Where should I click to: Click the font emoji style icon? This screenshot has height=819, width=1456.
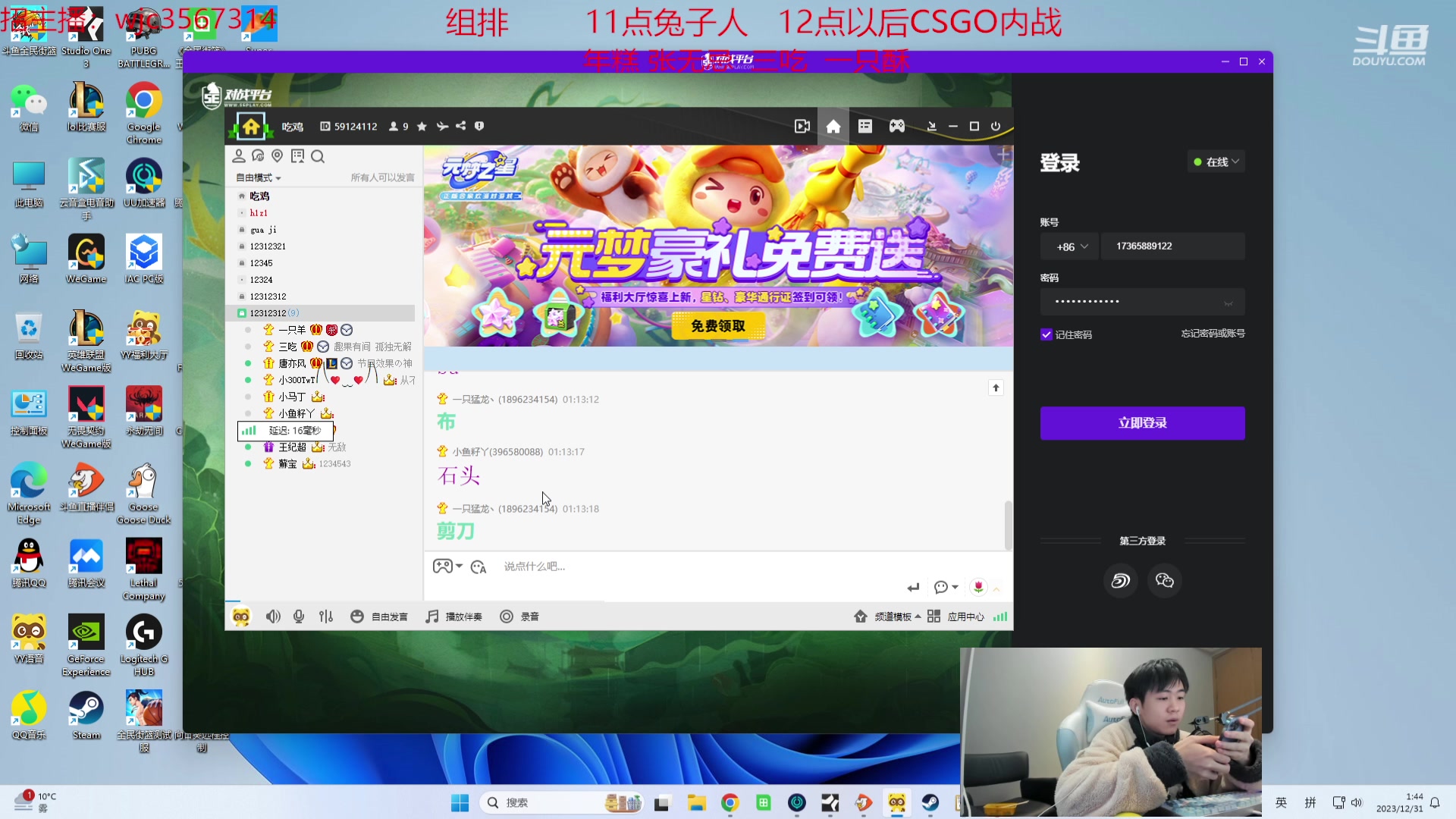coord(479,566)
